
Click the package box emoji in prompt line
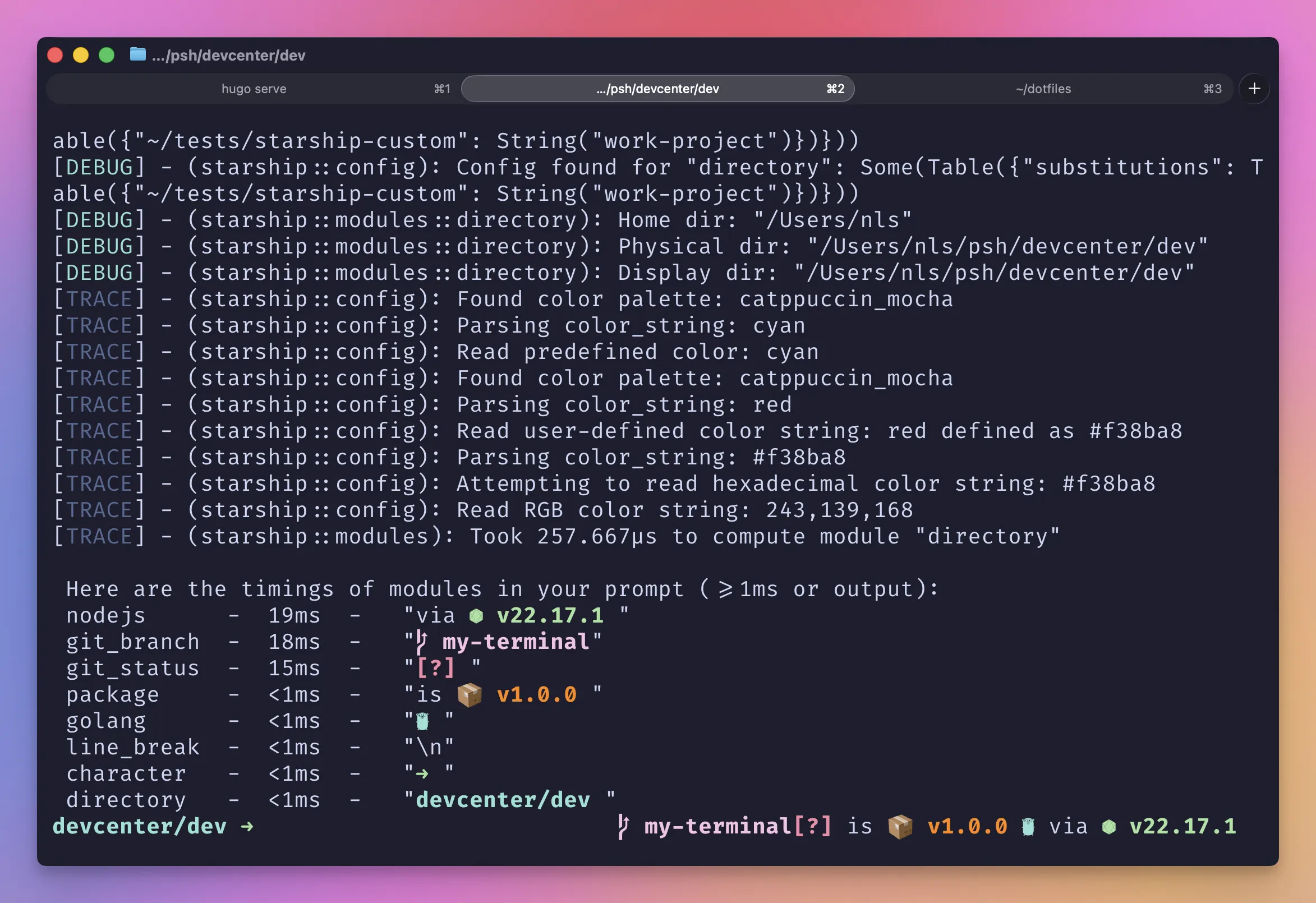900,827
